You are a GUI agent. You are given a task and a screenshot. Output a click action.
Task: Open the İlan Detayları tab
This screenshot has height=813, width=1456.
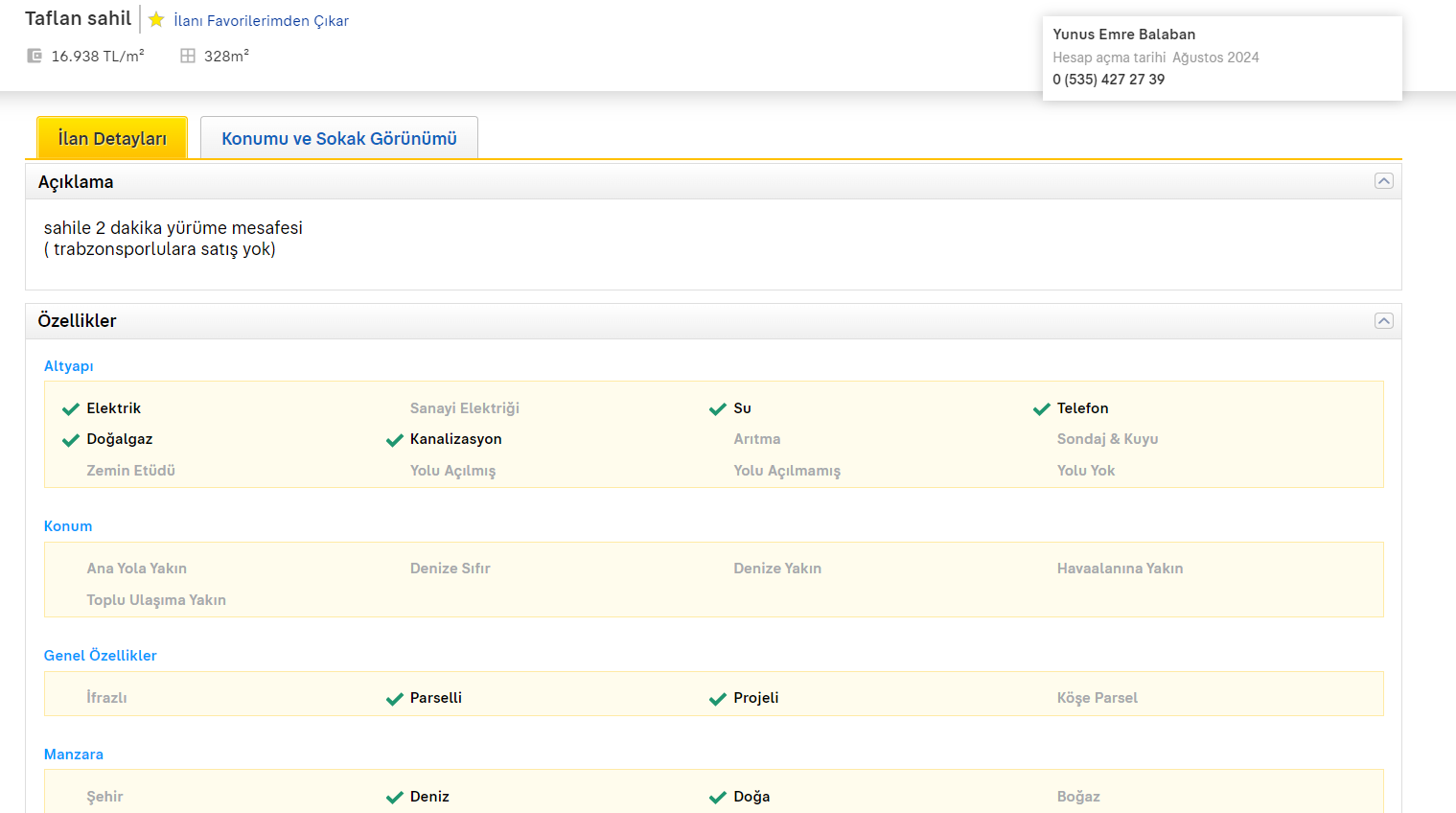(112, 138)
